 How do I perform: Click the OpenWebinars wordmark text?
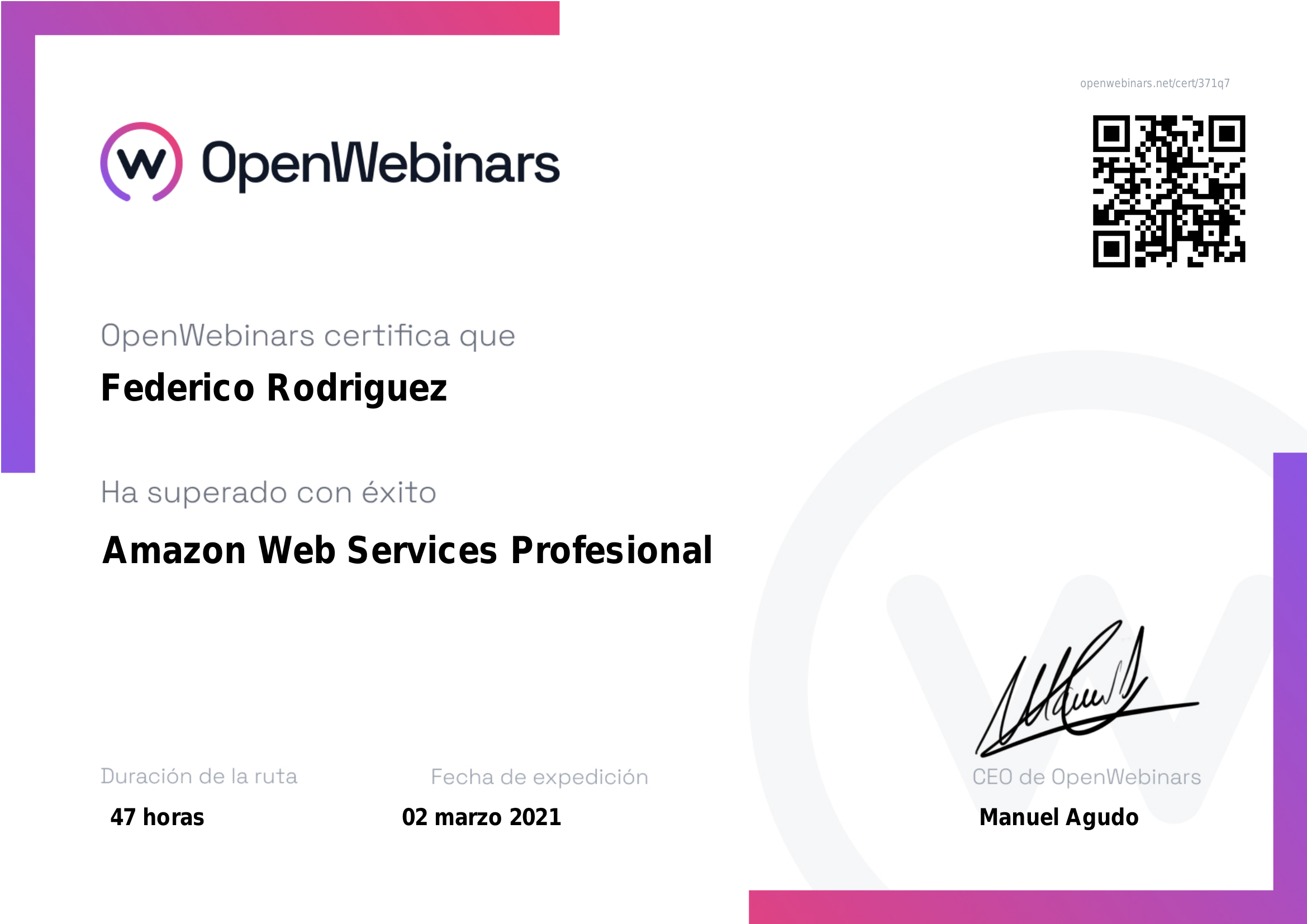[381, 164]
